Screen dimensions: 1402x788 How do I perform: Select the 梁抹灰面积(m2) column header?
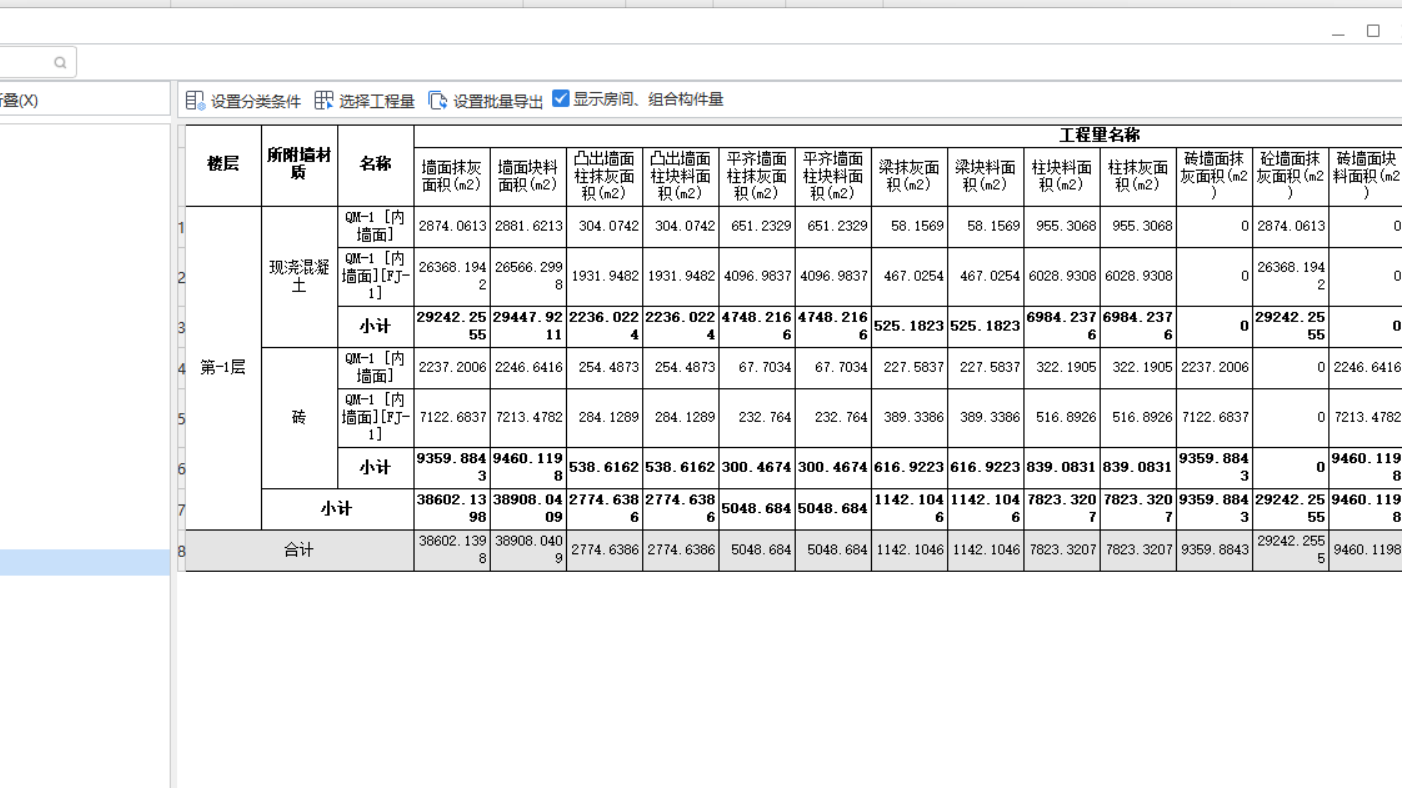click(909, 176)
